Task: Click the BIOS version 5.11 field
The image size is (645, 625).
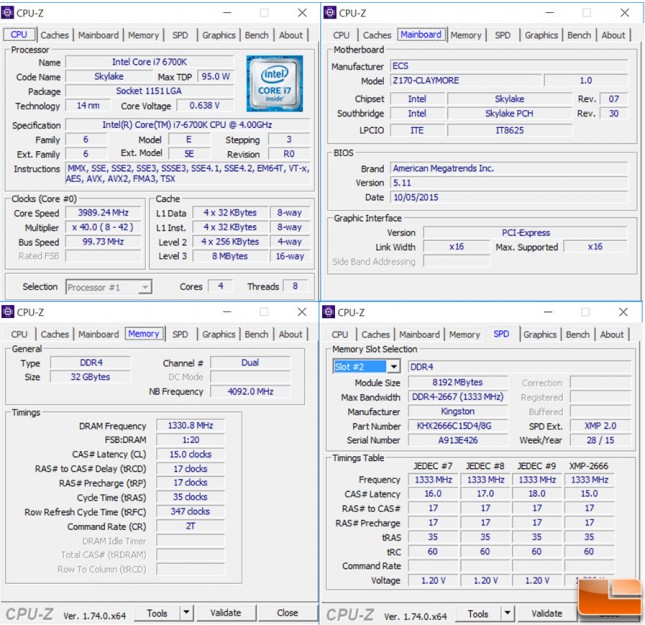Action: coord(509,183)
